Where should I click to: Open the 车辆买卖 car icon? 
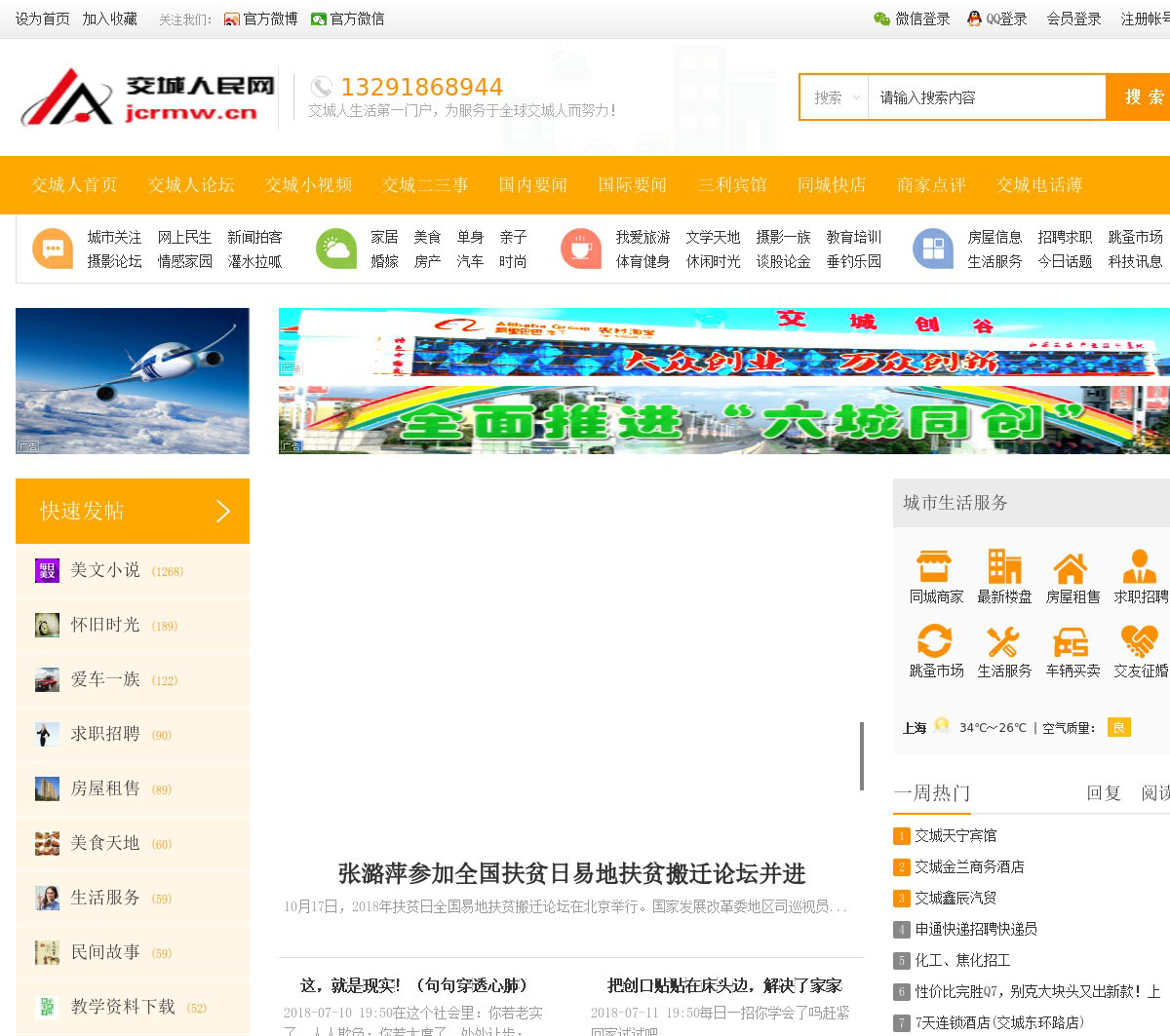point(1071,642)
